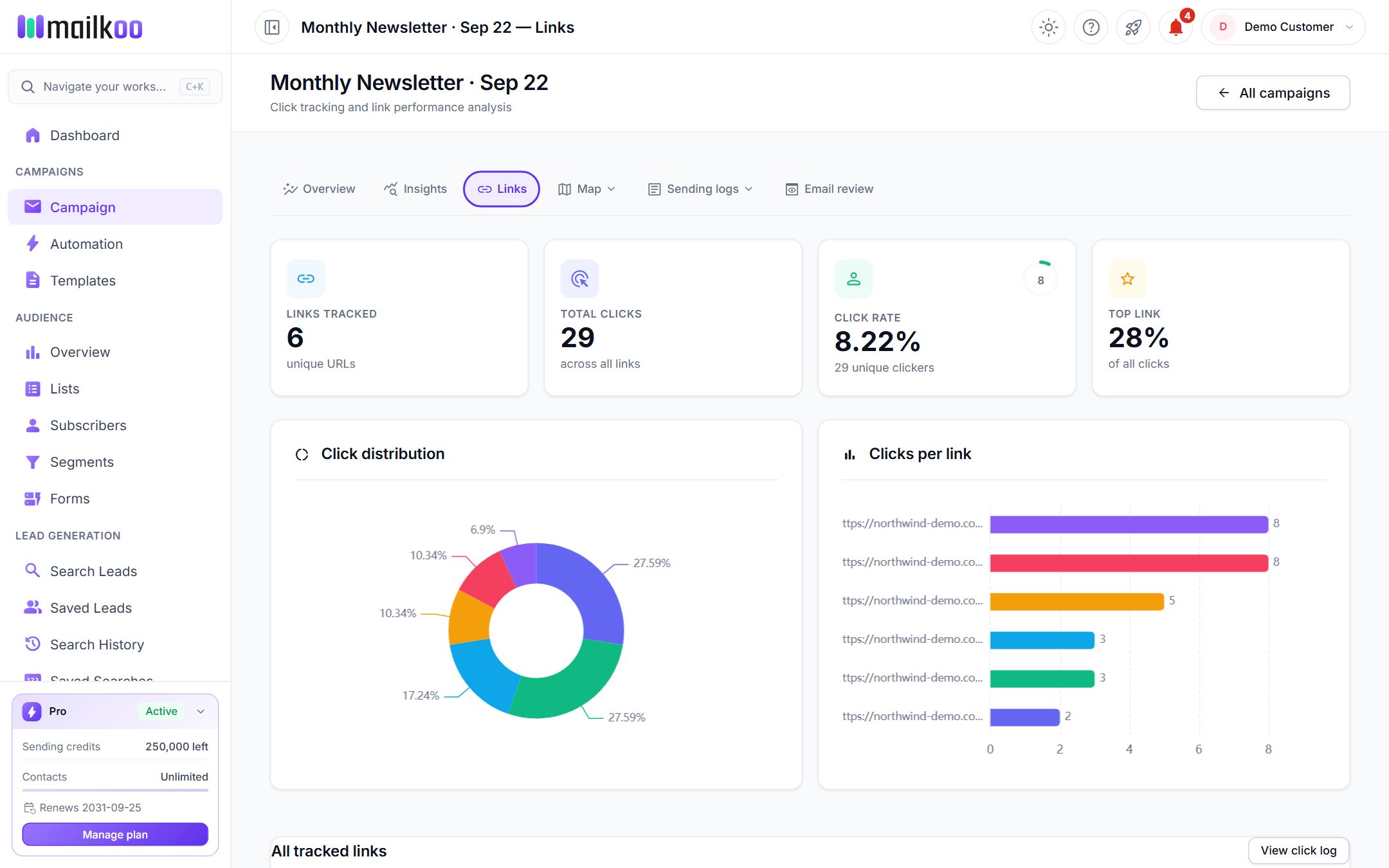Open Forms in sidebar
This screenshot has width=1389, height=868.
point(115,498)
